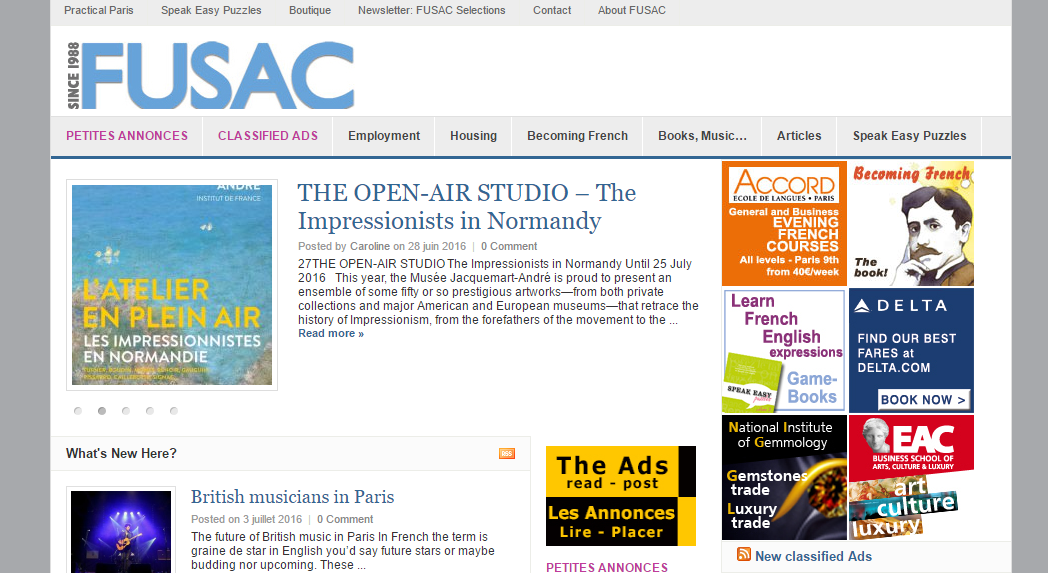Go to Boutique in the top menu
Viewport: 1048px width, 573px height.
pyautogui.click(x=309, y=11)
